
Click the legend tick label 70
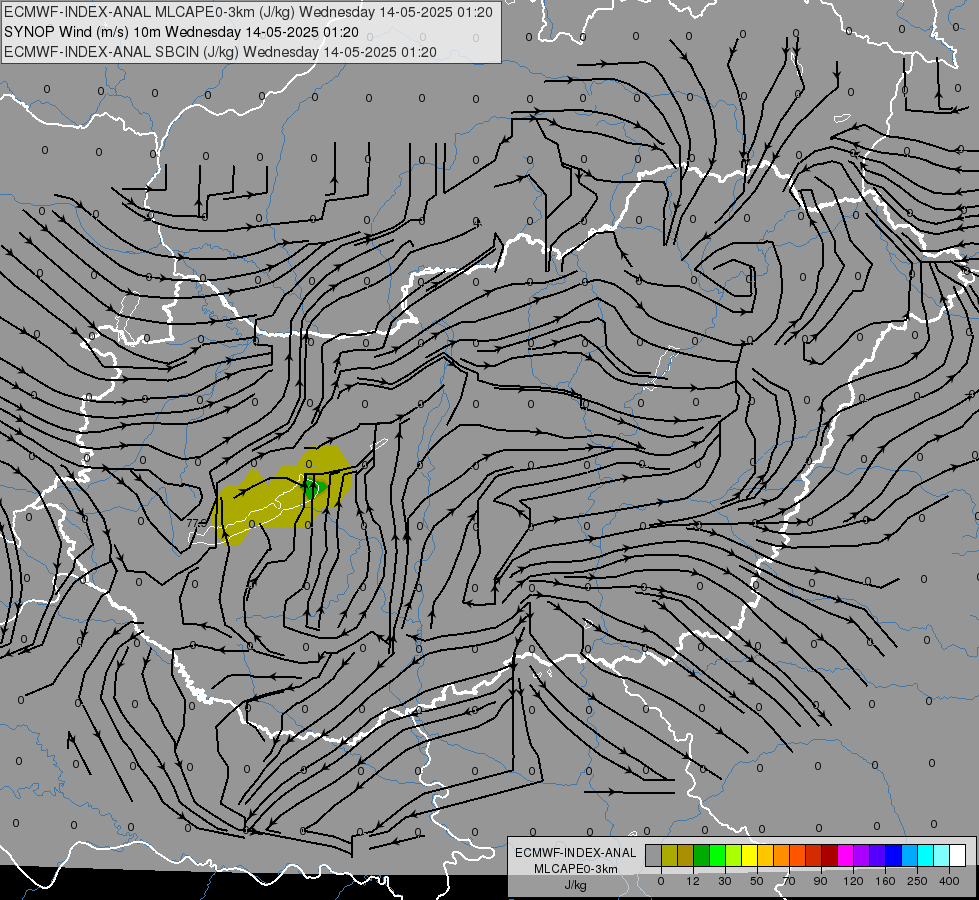click(789, 881)
